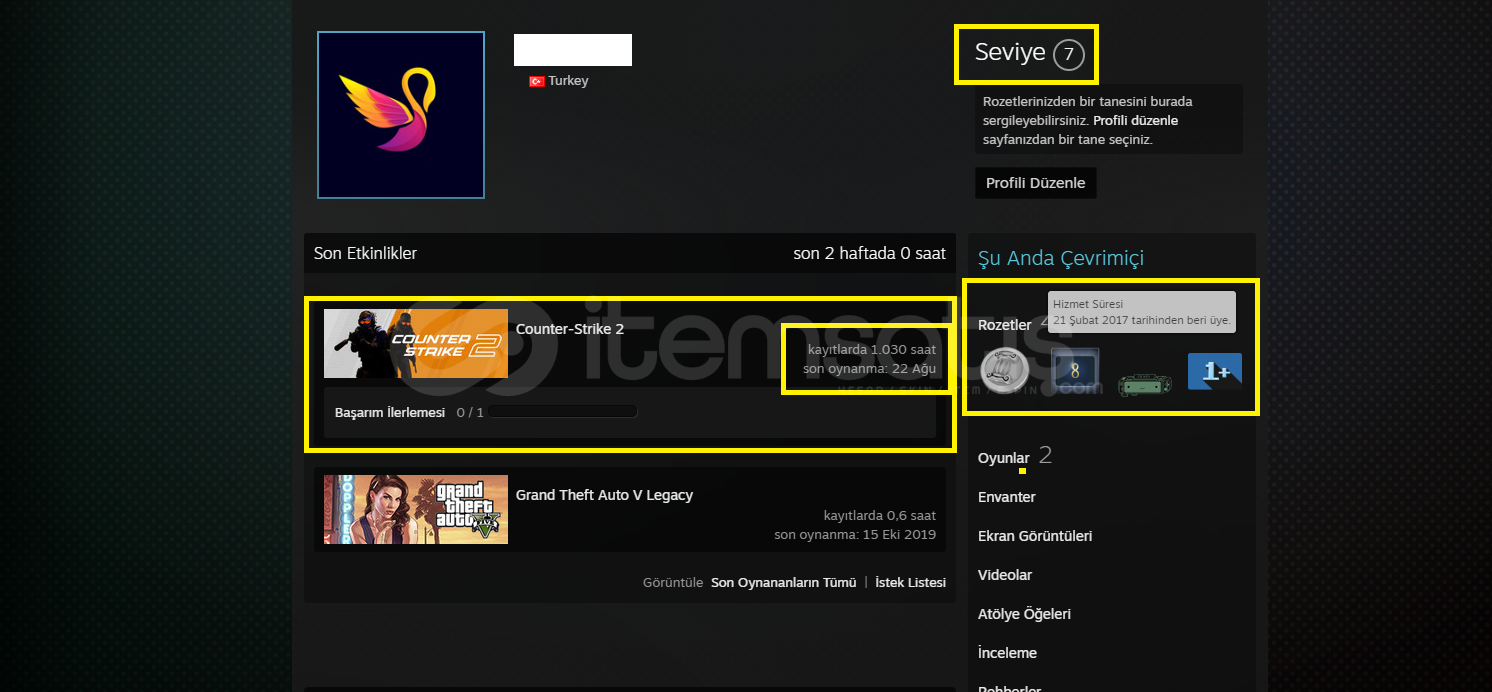Click the Turkey flag icon

point(537,81)
